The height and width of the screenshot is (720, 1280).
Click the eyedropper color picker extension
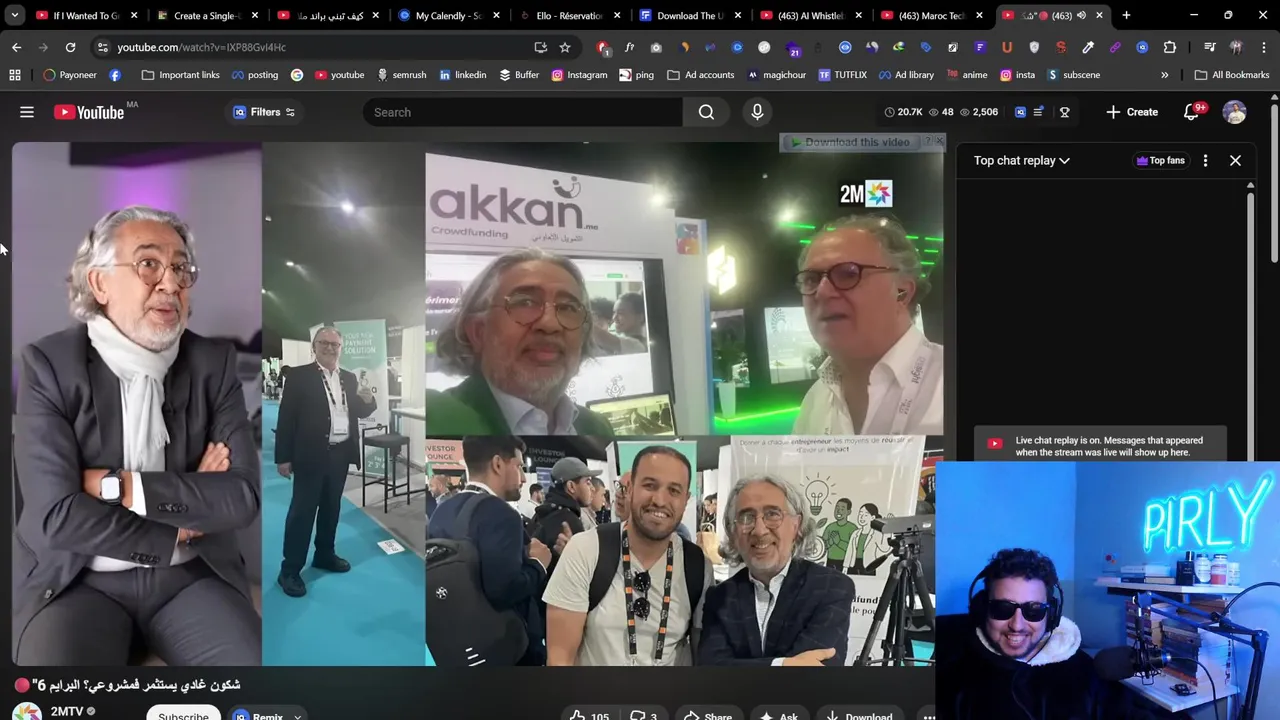(1088, 47)
